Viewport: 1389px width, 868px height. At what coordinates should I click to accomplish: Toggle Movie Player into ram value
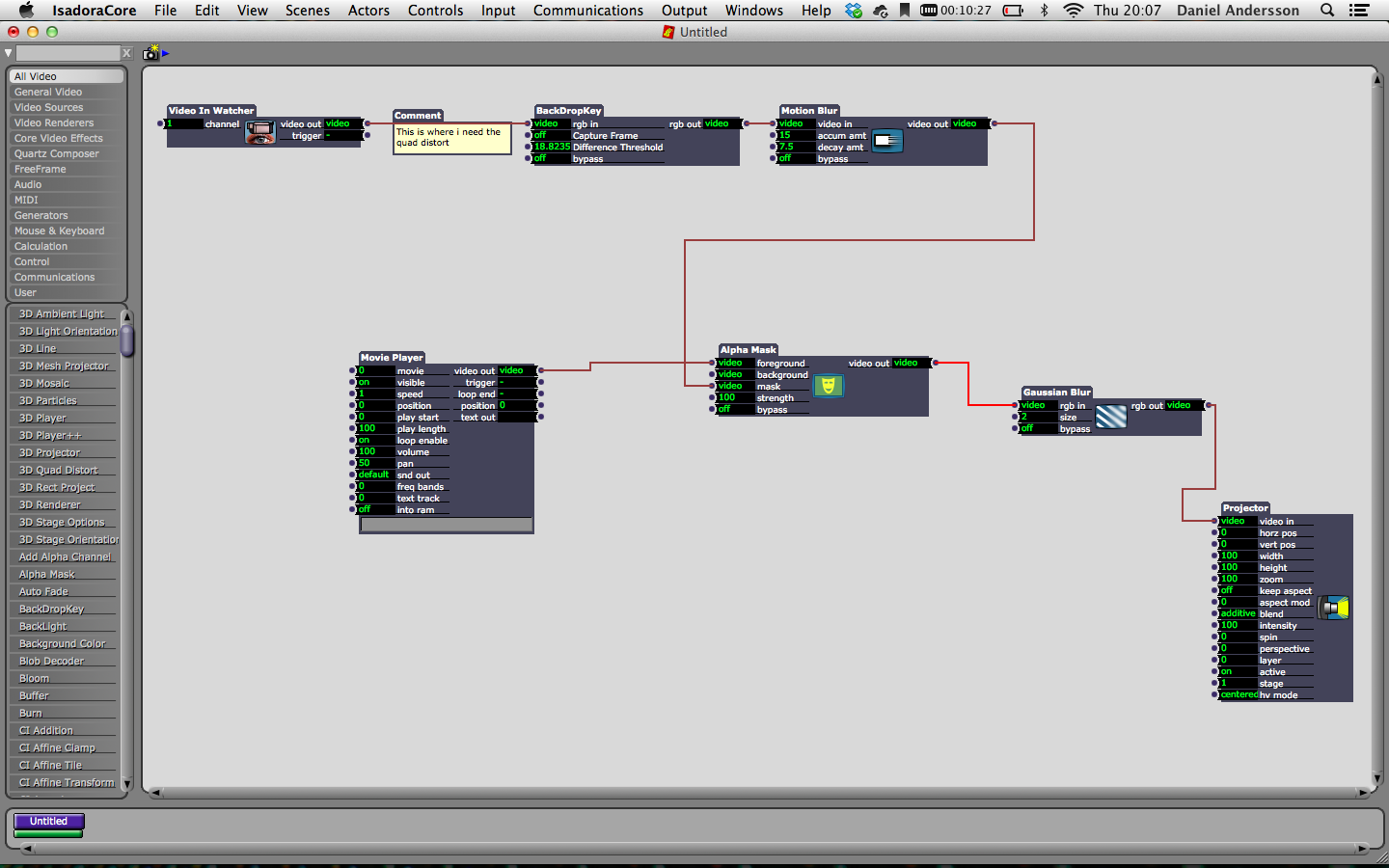[375, 510]
